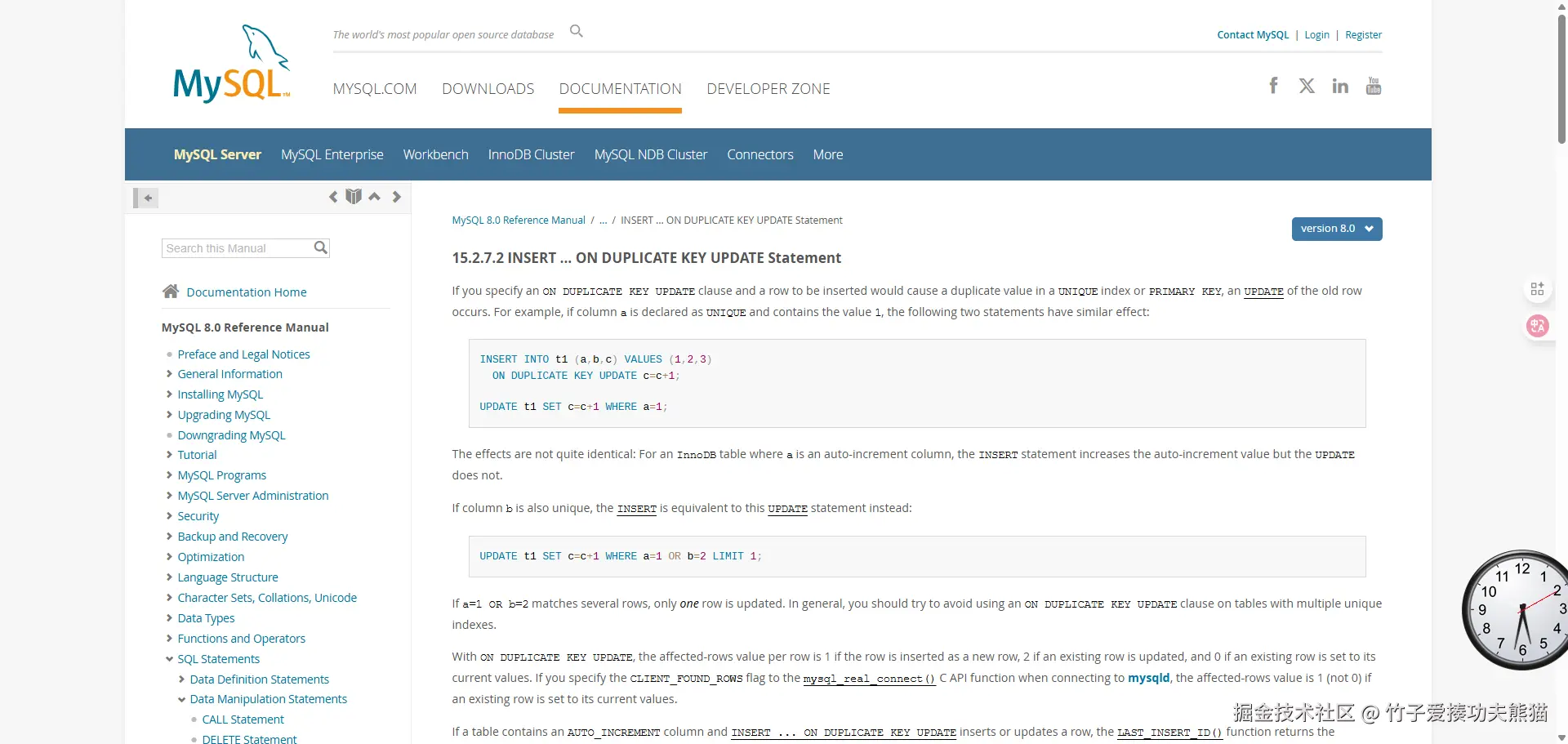Follow the LAST_INSERT_ID() link
Viewport: 1568px width, 744px height.
(x=1169, y=733)
